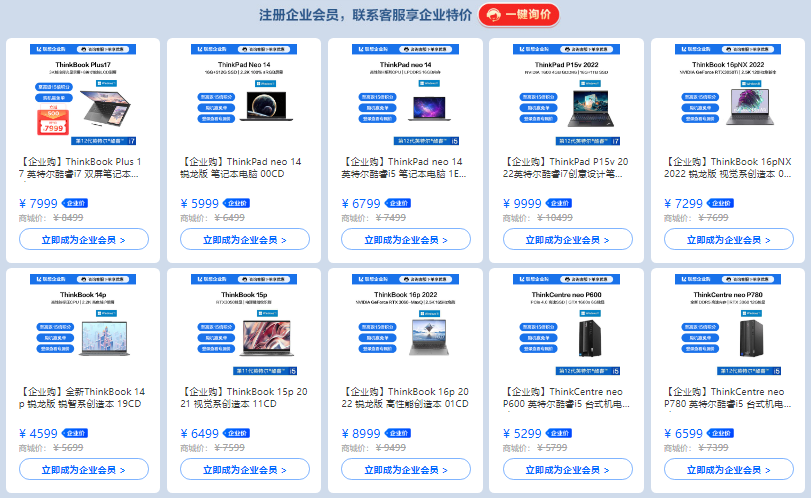Click 企业价 tag next to ¥6799

[x=398, y=203]
